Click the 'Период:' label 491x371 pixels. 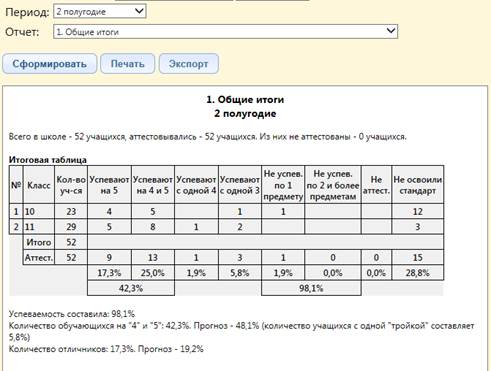click(27, 12)
